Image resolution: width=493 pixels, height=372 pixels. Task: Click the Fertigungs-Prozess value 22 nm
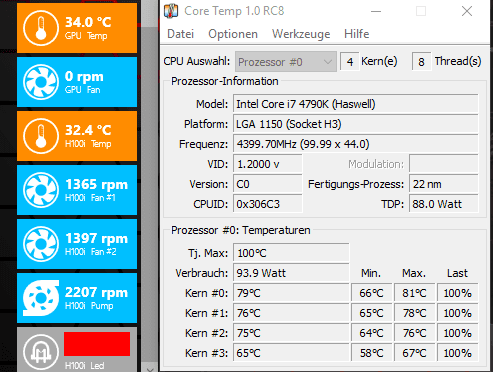click(x=444, y=184)
